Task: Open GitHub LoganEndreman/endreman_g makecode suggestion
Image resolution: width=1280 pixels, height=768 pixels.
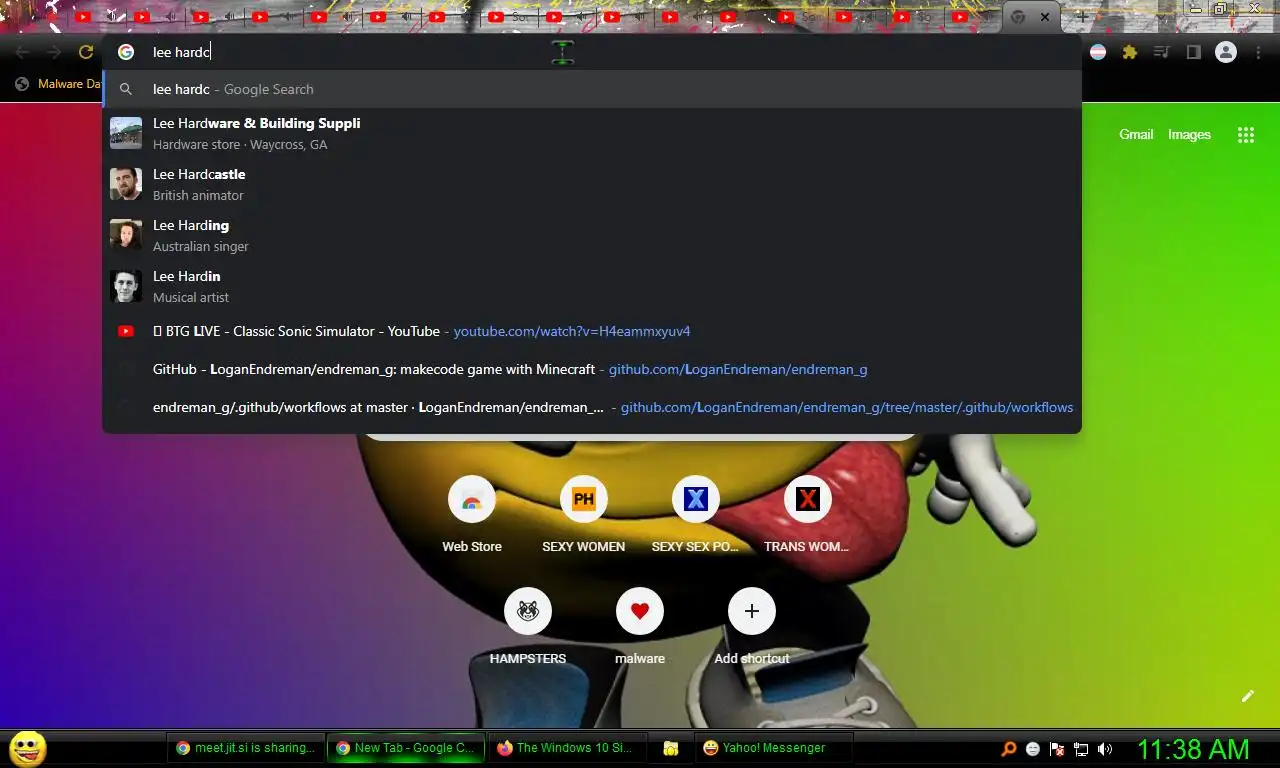Action: tap(592, 369)
